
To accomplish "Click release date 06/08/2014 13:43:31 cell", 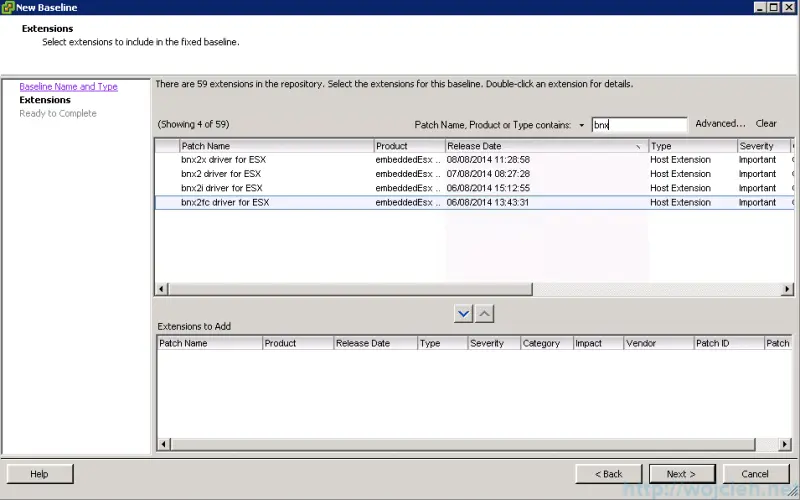I will click(x=488, y=203).
